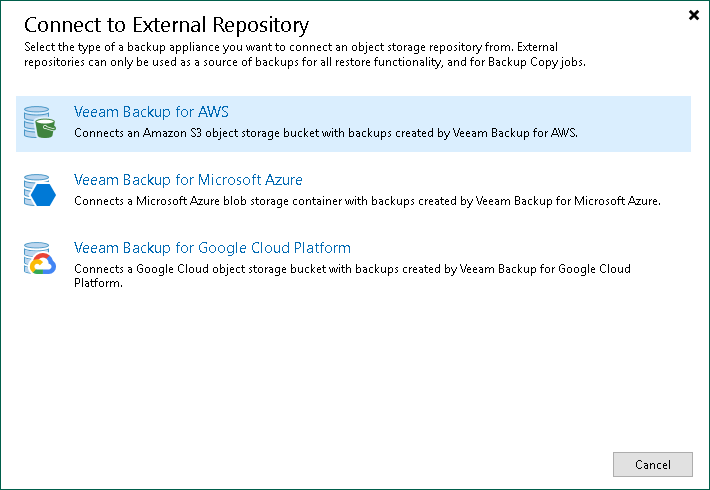Click the Connect to External Repository heading
Image resolution: width=710 pixels, height=490 pixels.
(166, 25)
